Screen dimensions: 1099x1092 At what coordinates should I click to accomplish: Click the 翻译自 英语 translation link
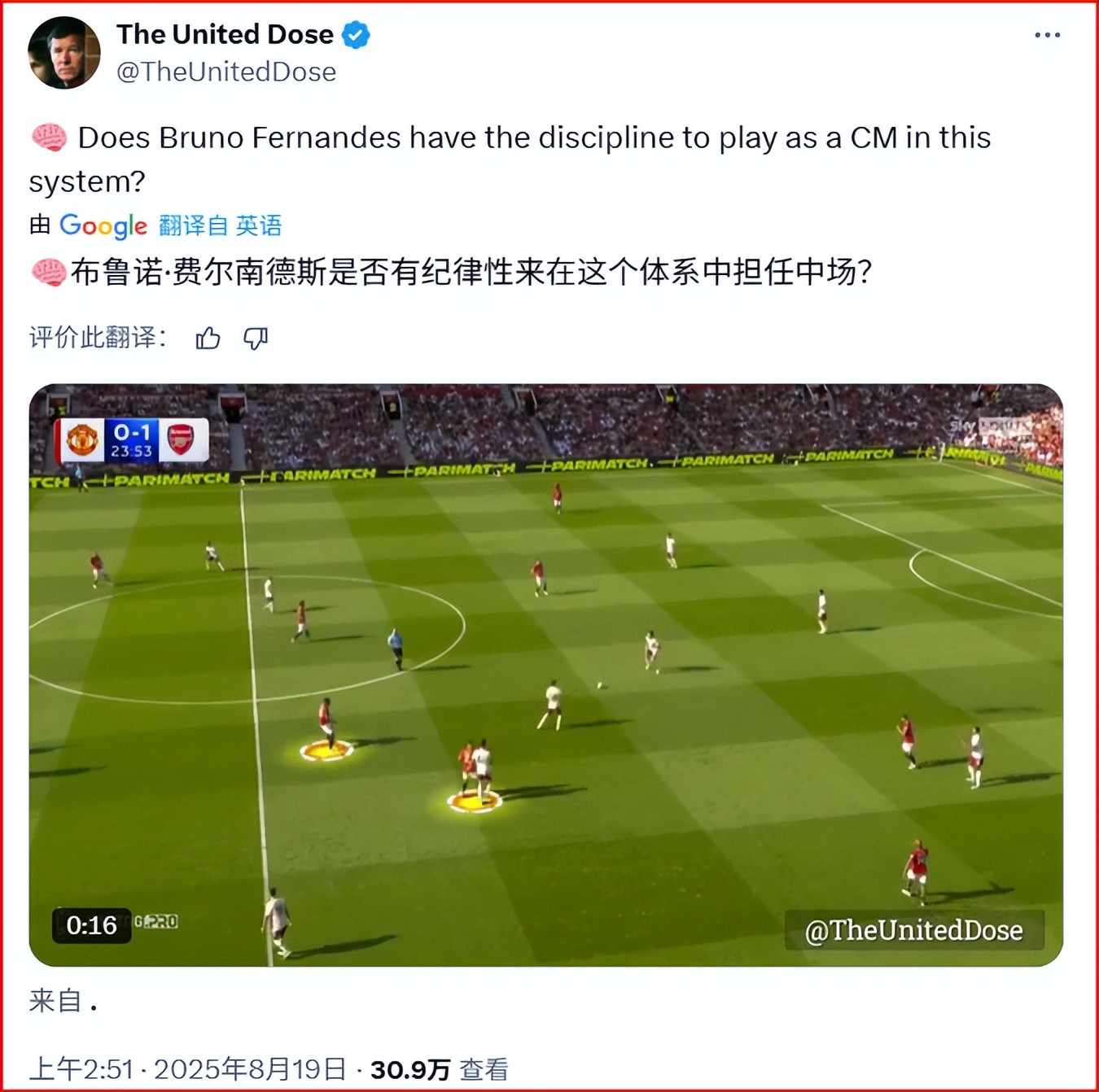point(221,225)
